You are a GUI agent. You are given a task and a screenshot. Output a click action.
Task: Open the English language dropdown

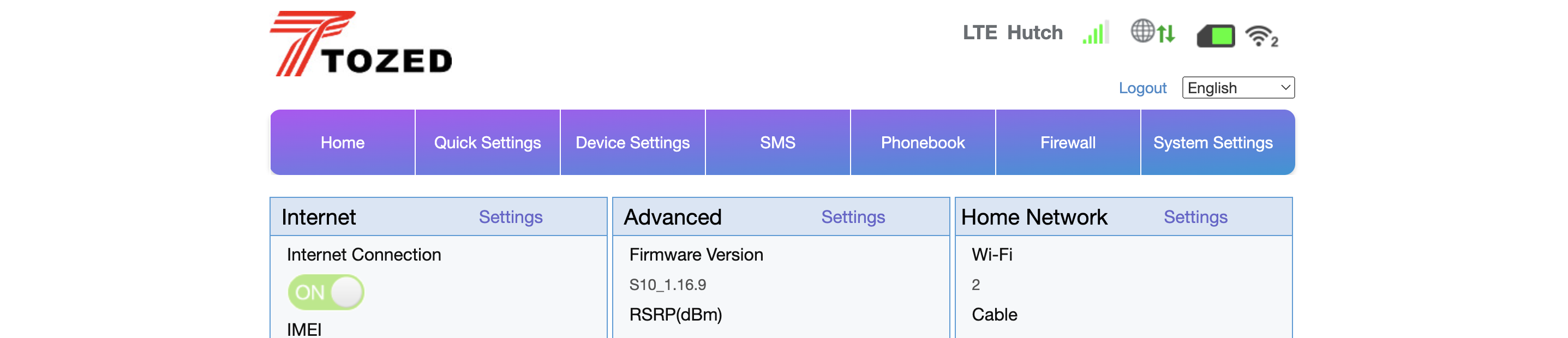click(1238, 88)
